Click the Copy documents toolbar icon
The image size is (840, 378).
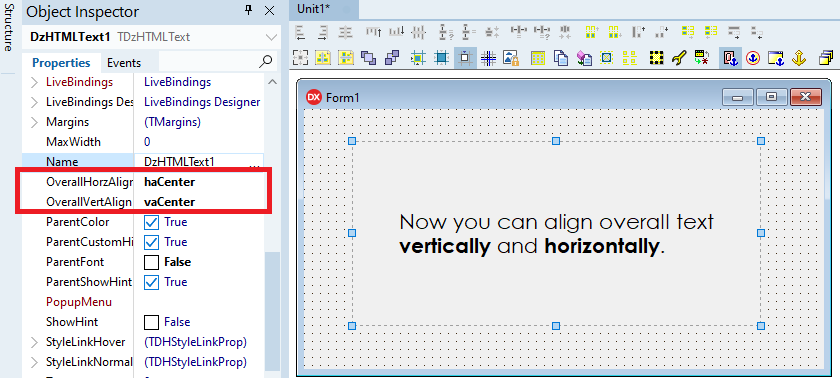(x=560, y=58)
